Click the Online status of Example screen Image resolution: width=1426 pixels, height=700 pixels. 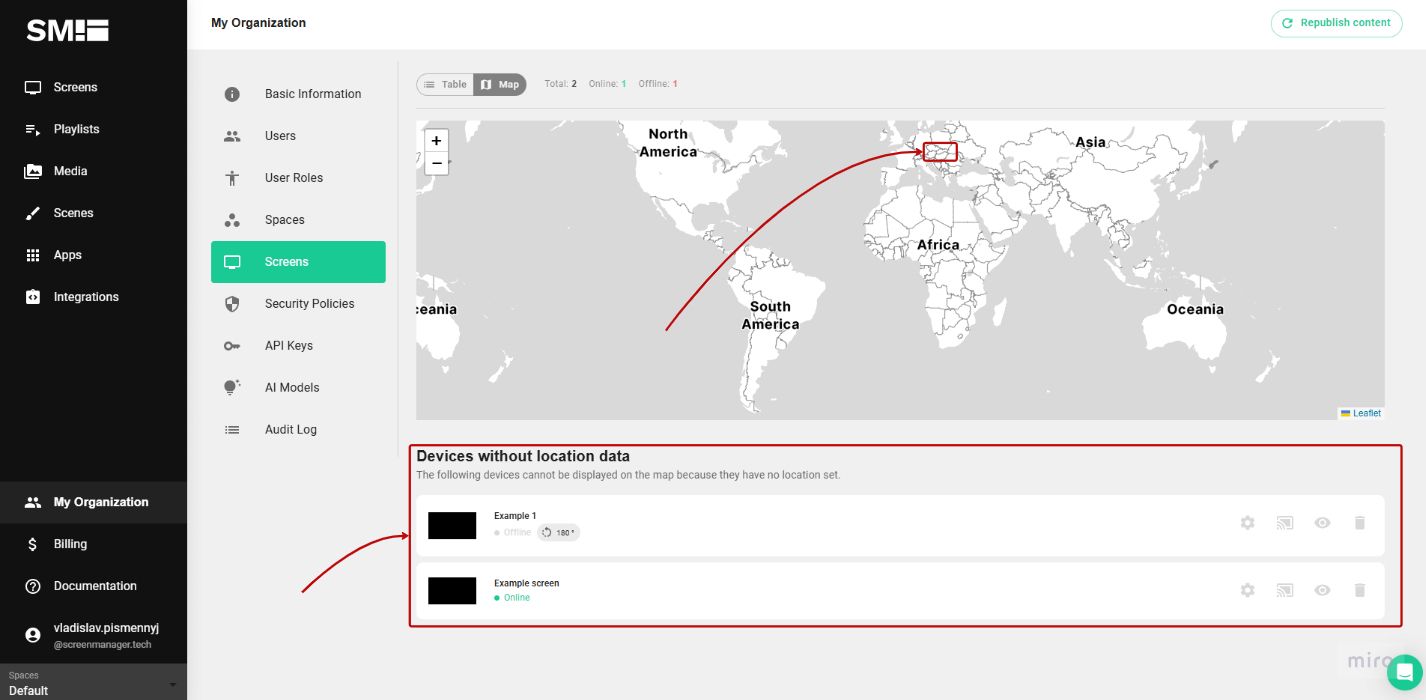tap(512, 598)
